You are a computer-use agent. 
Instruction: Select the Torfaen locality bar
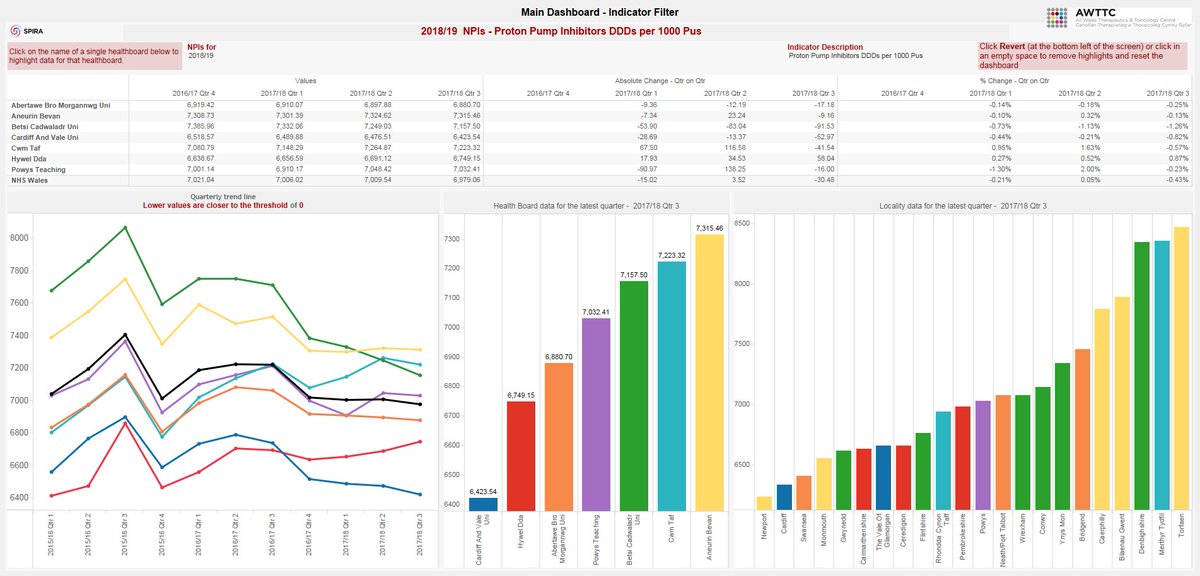click(x=1182, y=369)
